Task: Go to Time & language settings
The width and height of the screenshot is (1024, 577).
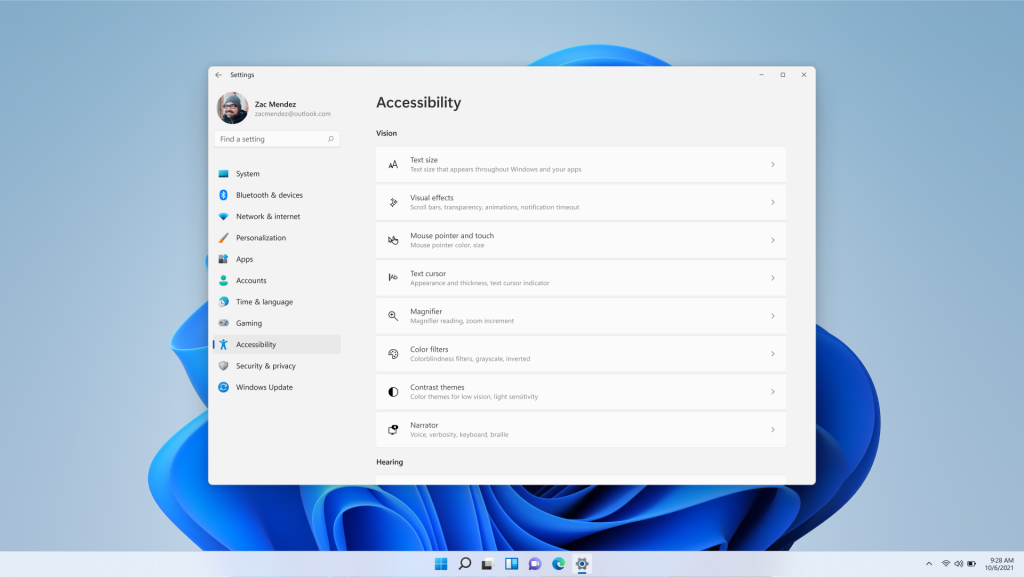Action: coord(277,302)
